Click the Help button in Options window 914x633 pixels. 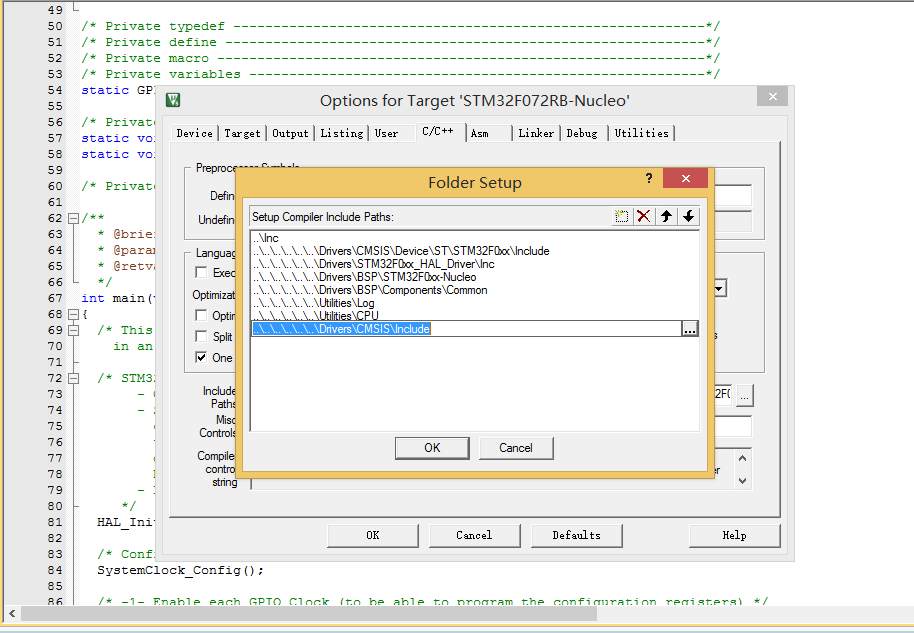coord(734,535)
